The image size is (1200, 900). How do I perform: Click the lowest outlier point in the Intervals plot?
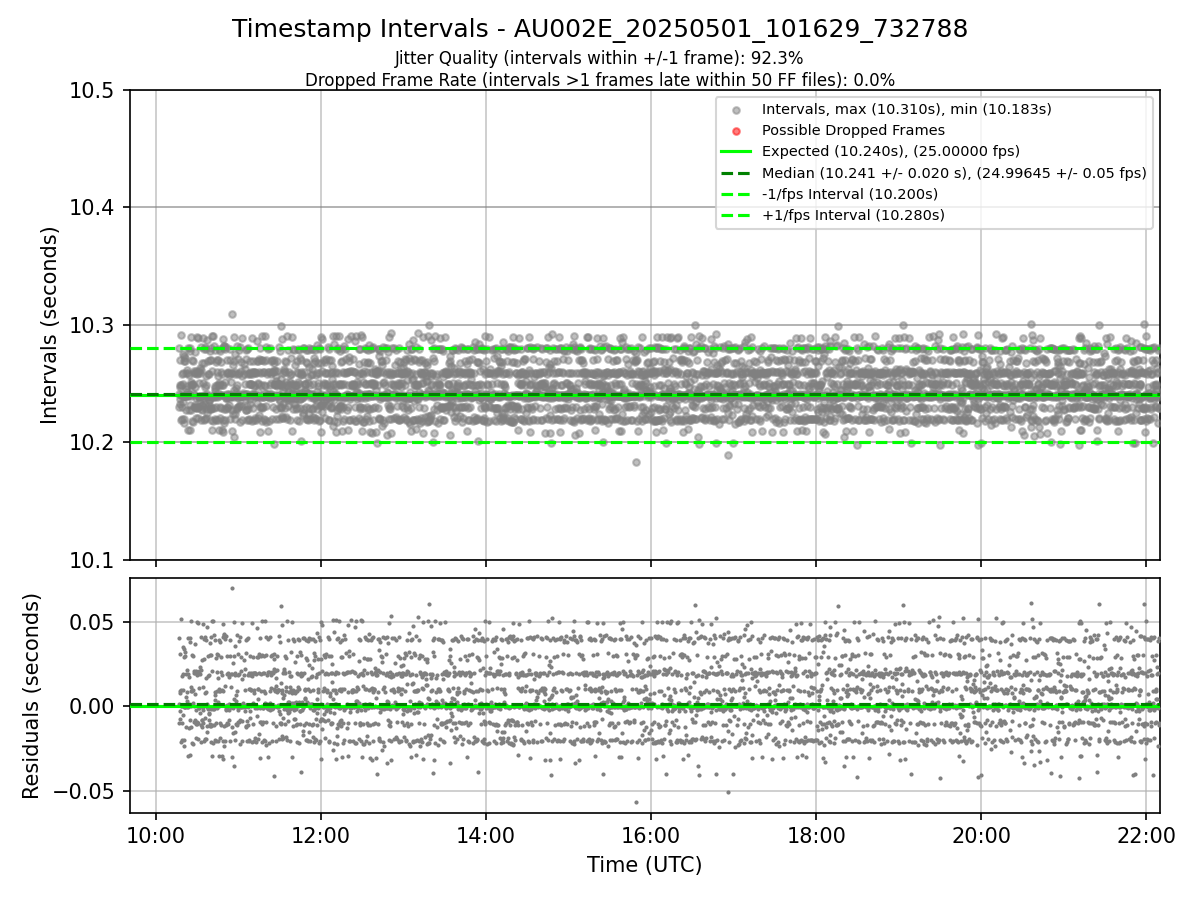[x=636, y=462]
